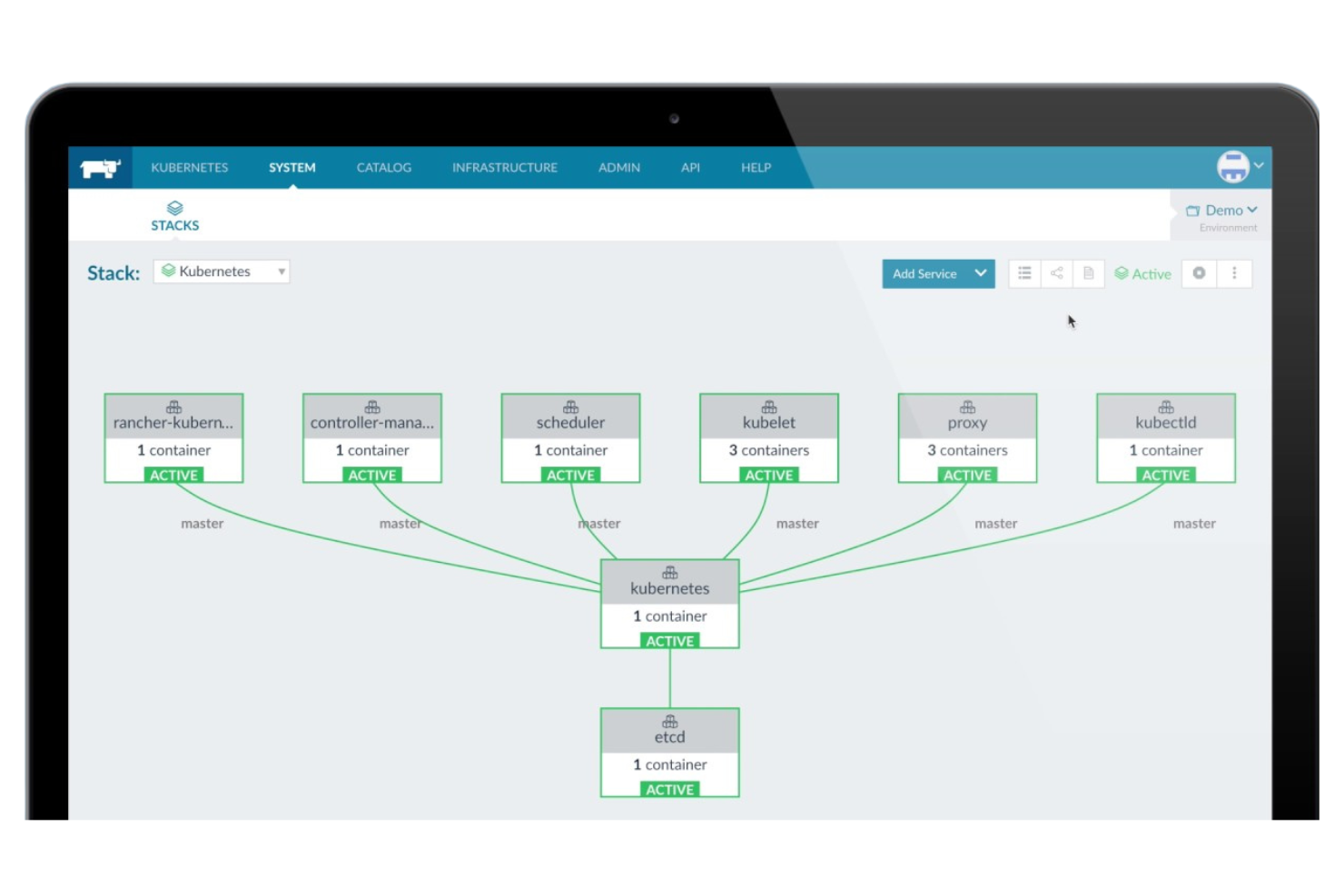This screenshot has height=896, width=1344.
Task: Open the ADMIN menu item
Action: tap(618, 168)
